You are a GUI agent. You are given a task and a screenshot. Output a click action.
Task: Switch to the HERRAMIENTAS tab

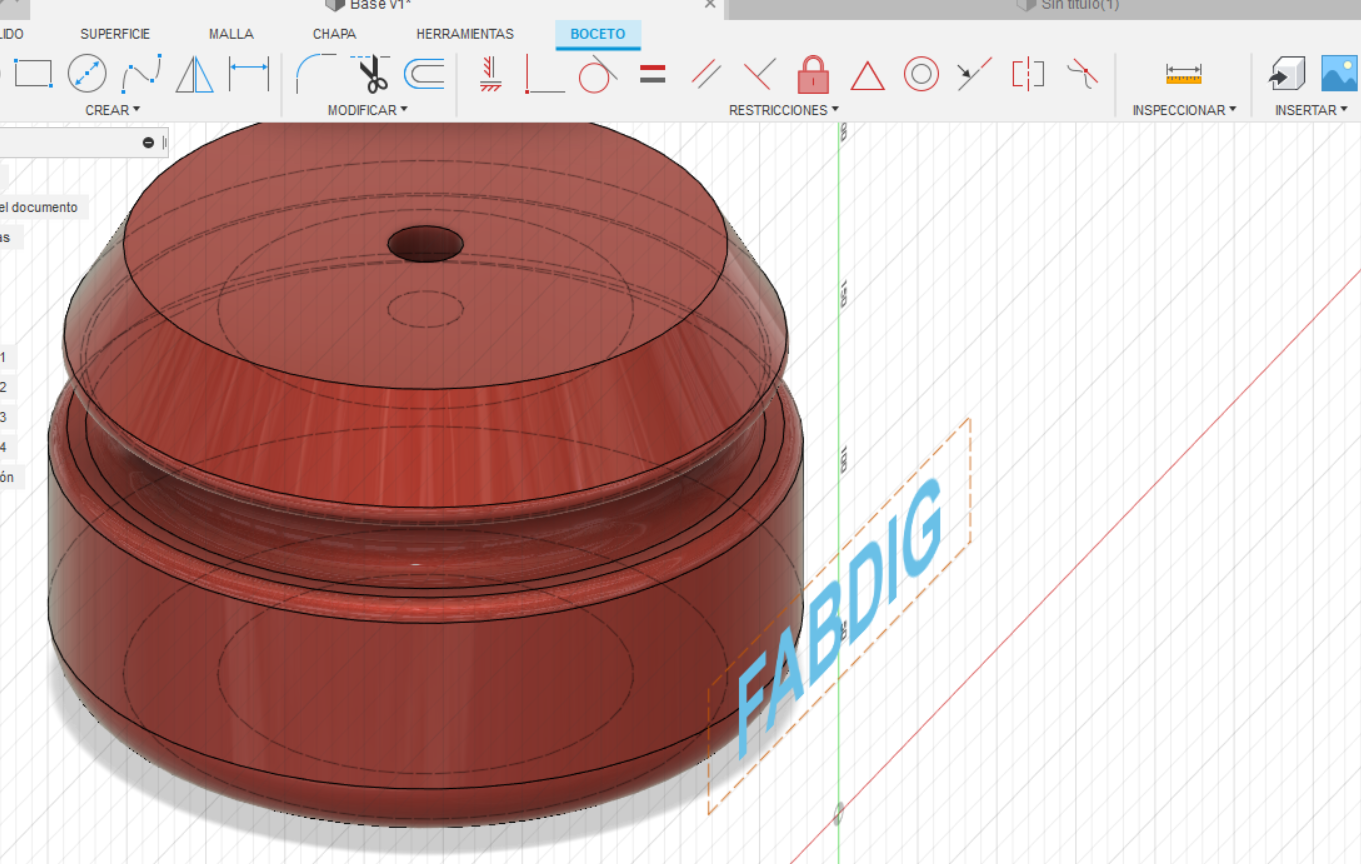(465, 34)
